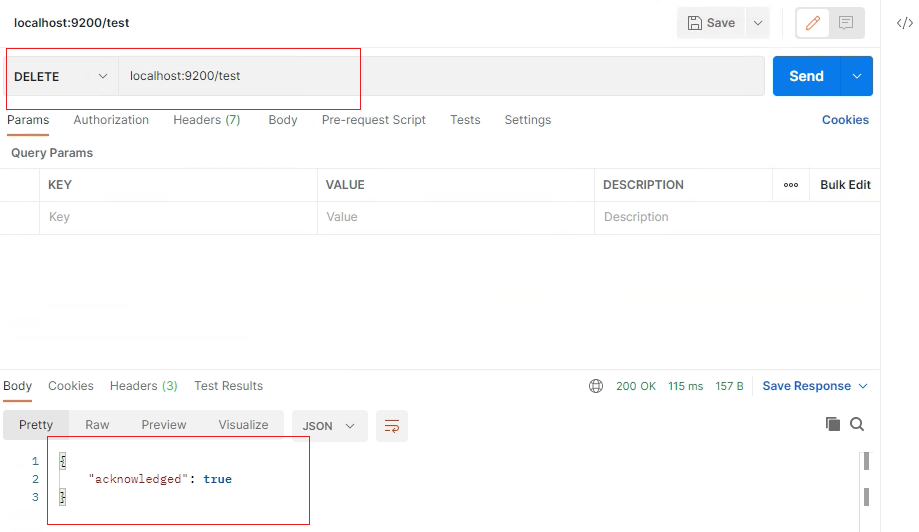Screen dimensions: 919x532
Task: Click the Cookies link
Action: (x=845, y=120)
